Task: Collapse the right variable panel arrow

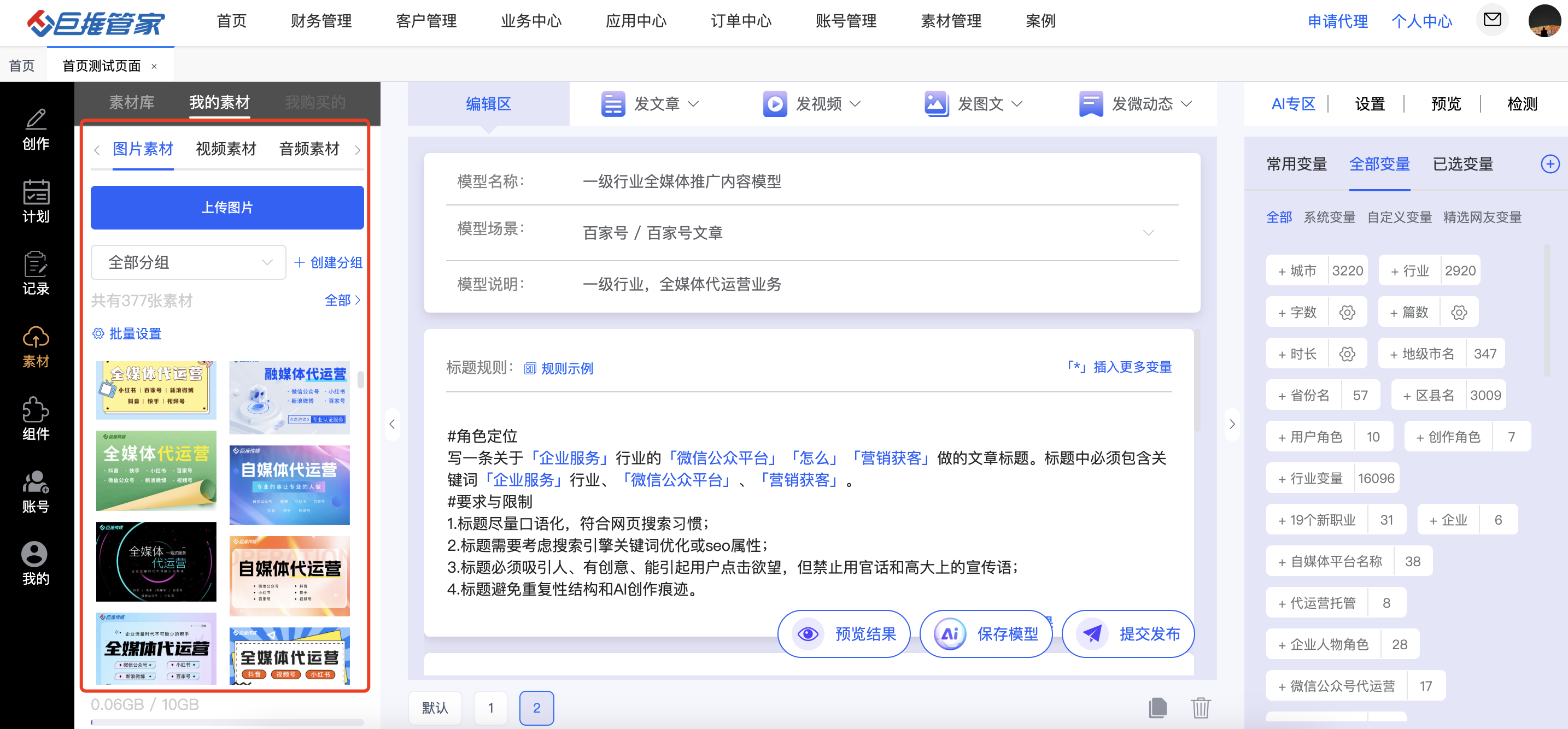Action: (1232, 424)
